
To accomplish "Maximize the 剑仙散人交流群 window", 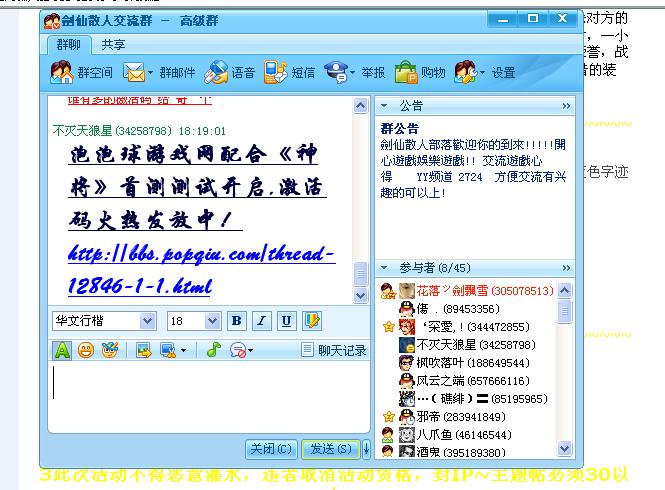I will pos(533,19).
